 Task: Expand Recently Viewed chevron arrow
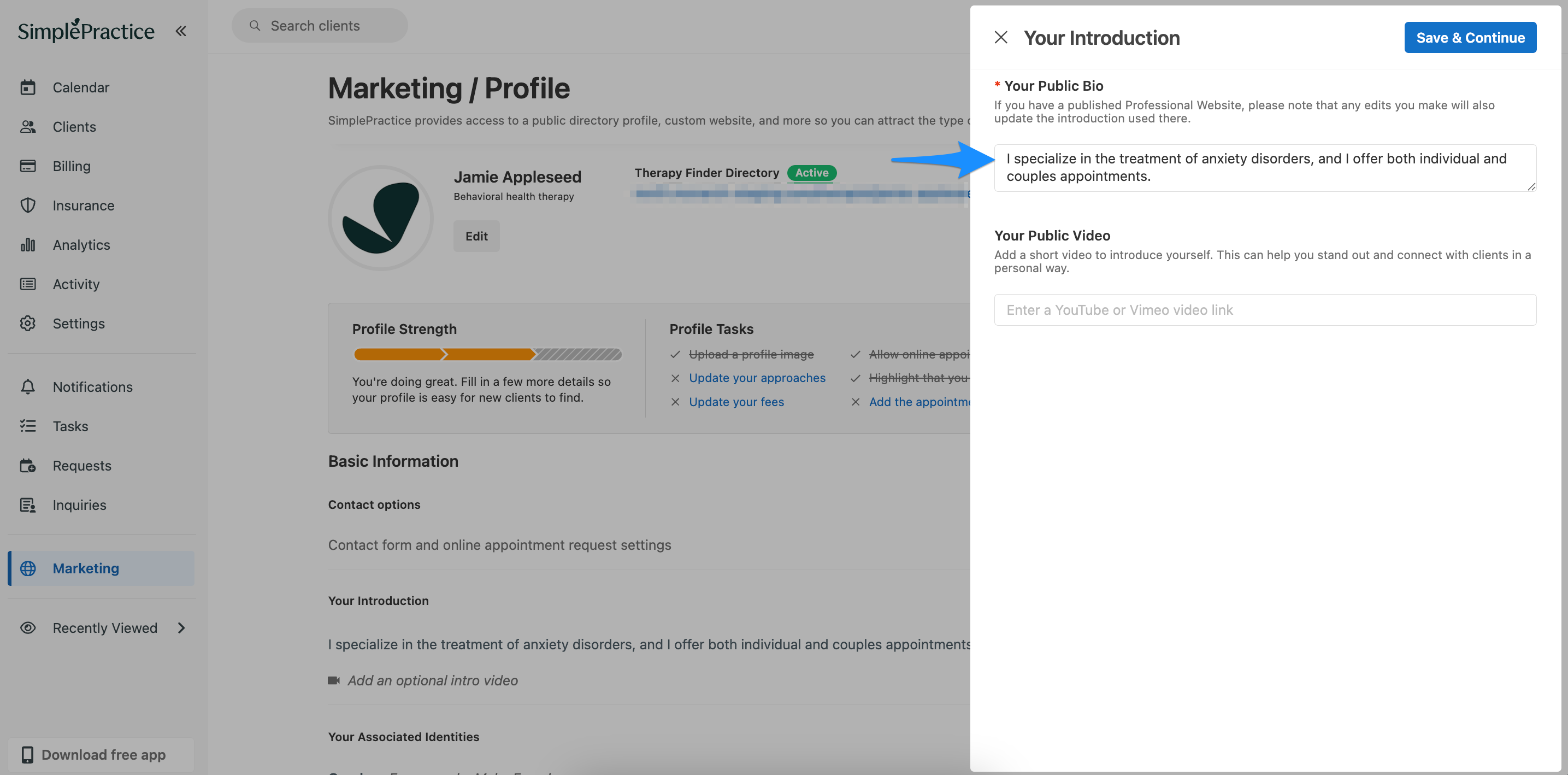181,627
